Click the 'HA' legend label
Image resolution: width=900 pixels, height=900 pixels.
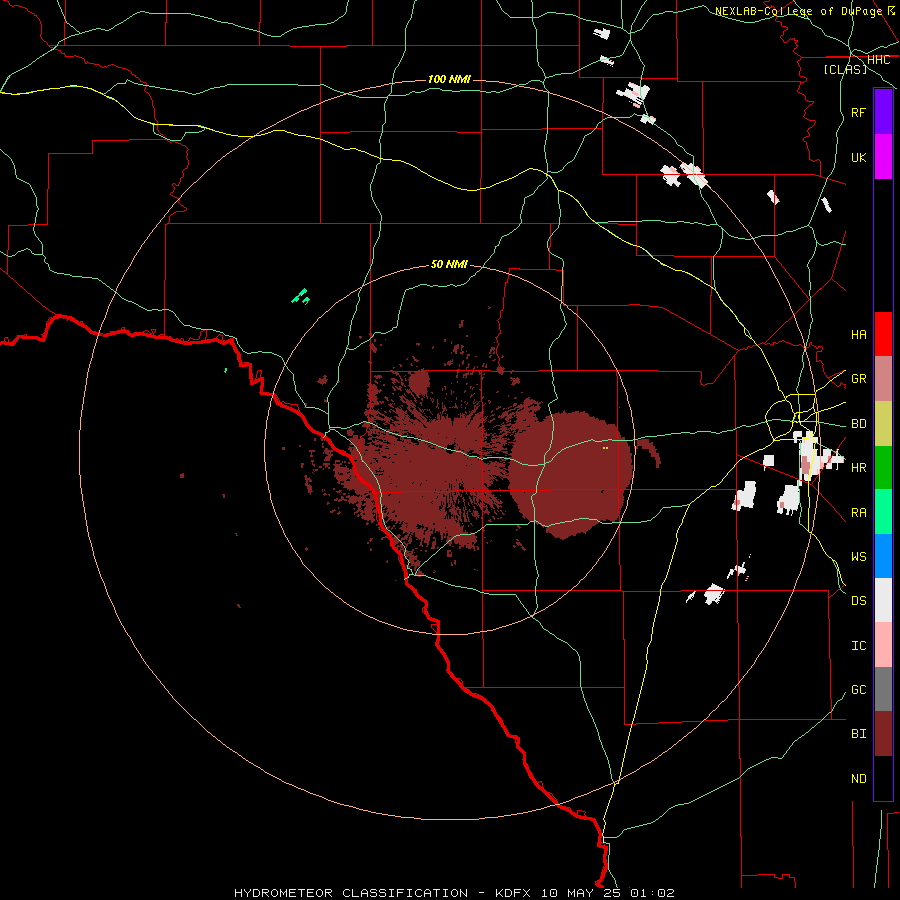click(859, 334)
